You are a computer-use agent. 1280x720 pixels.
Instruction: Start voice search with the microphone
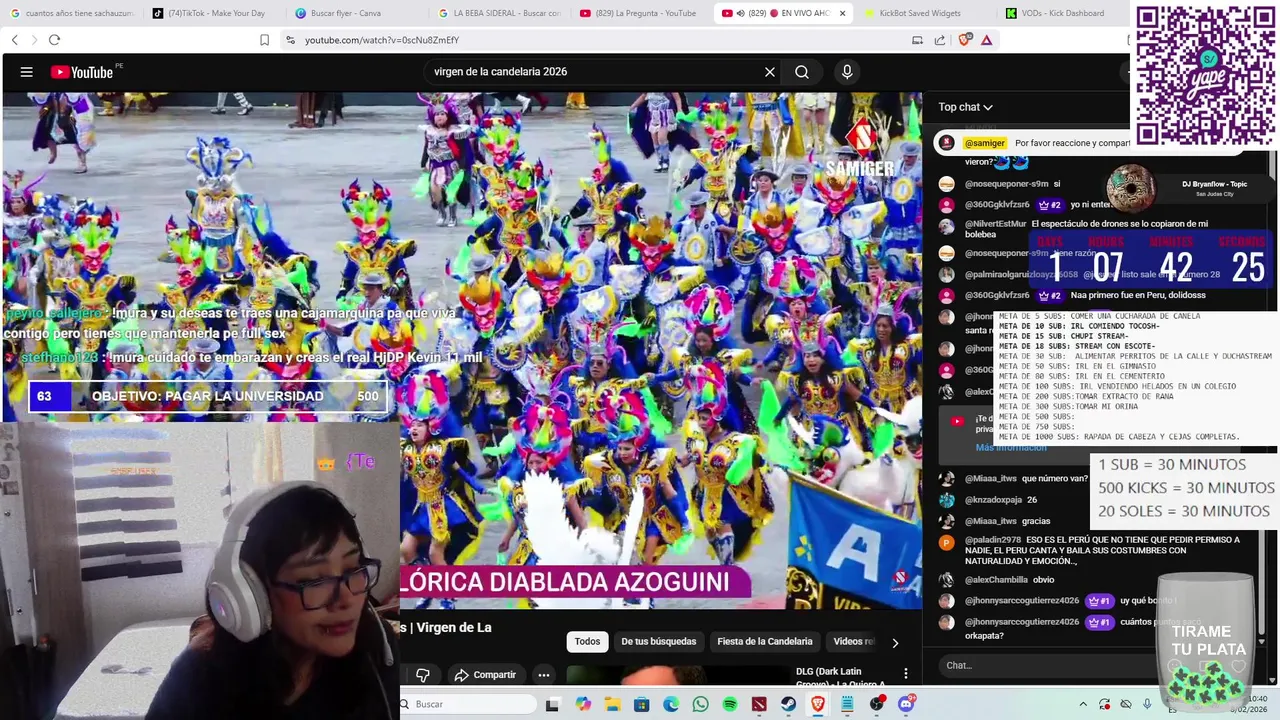click(x=847, y=72)
